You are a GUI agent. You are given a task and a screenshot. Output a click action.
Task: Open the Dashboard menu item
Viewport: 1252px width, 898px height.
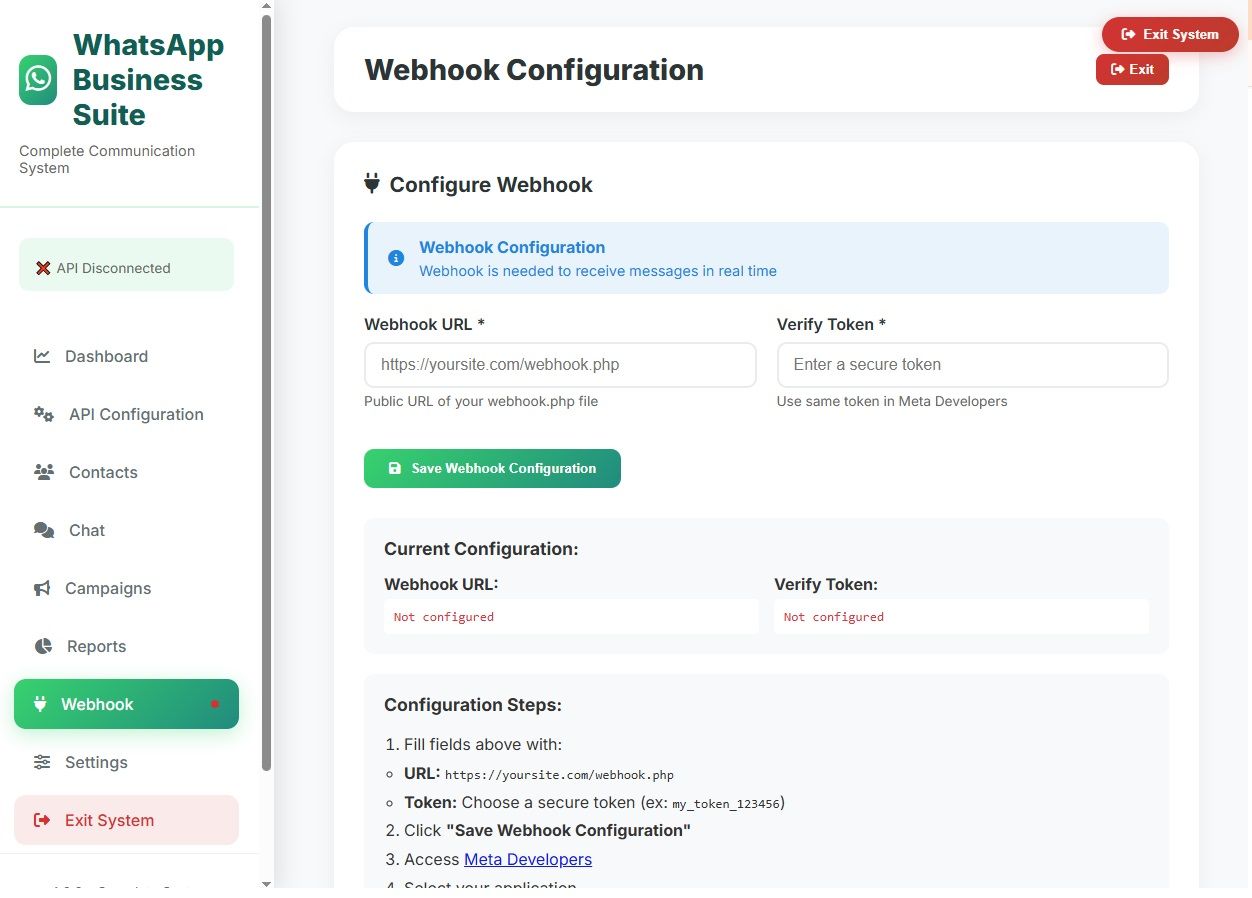coord(106,356)
